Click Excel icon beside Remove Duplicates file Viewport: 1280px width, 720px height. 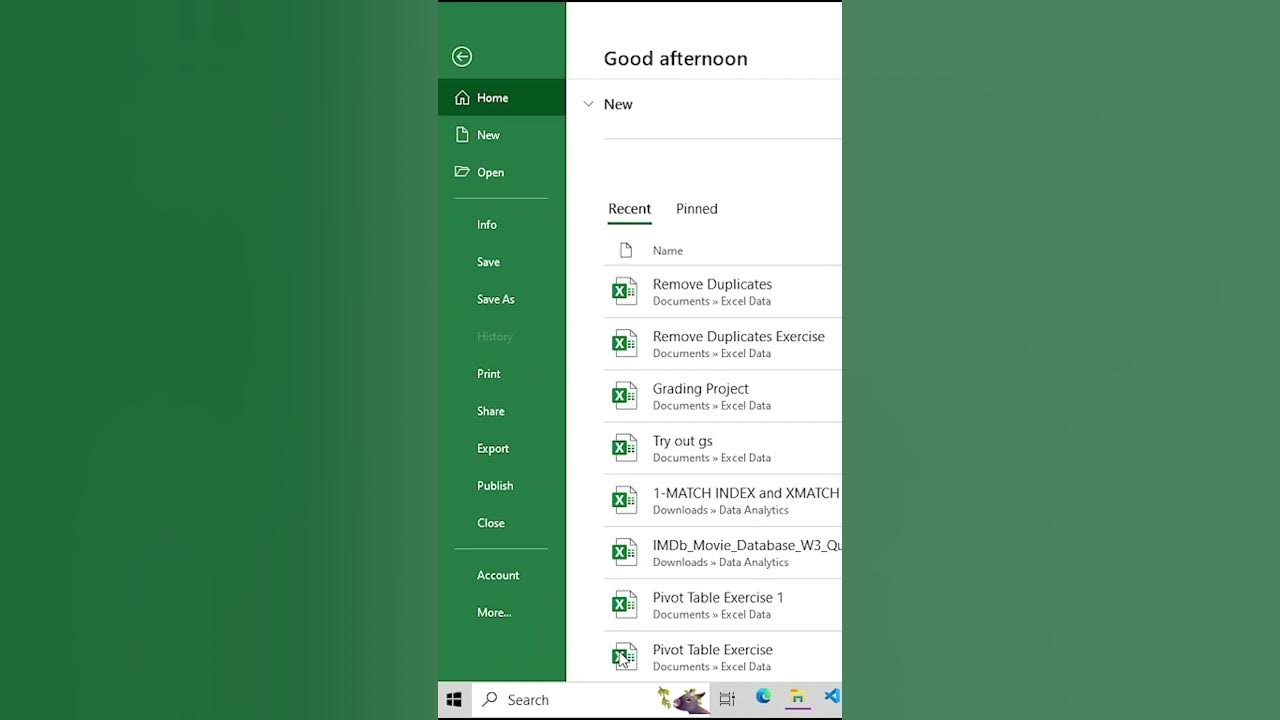[625, 291]
